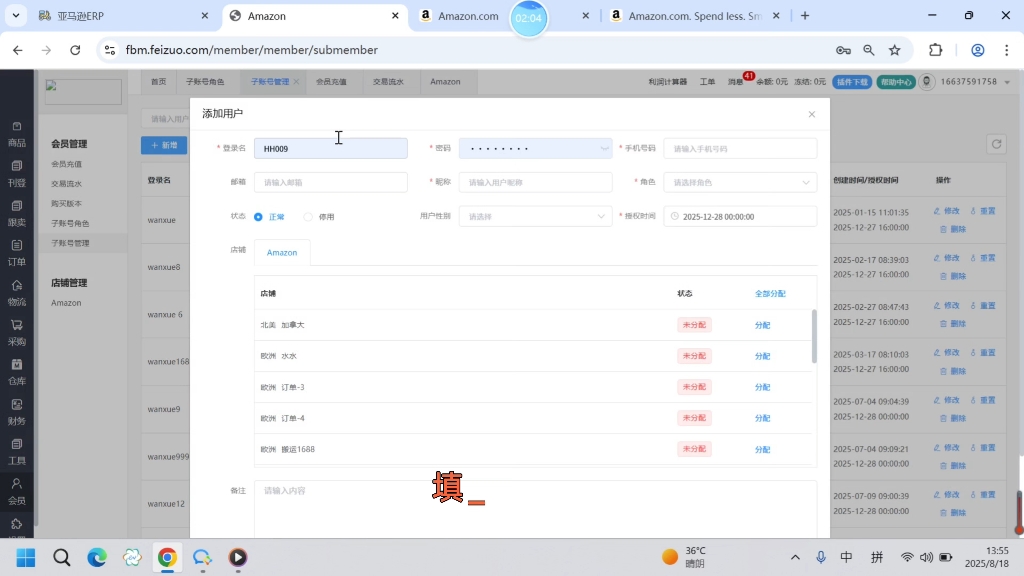The image size is (1024, 576).
Task: Open the 会员充值 tab
Action: [x=331, y=82]
